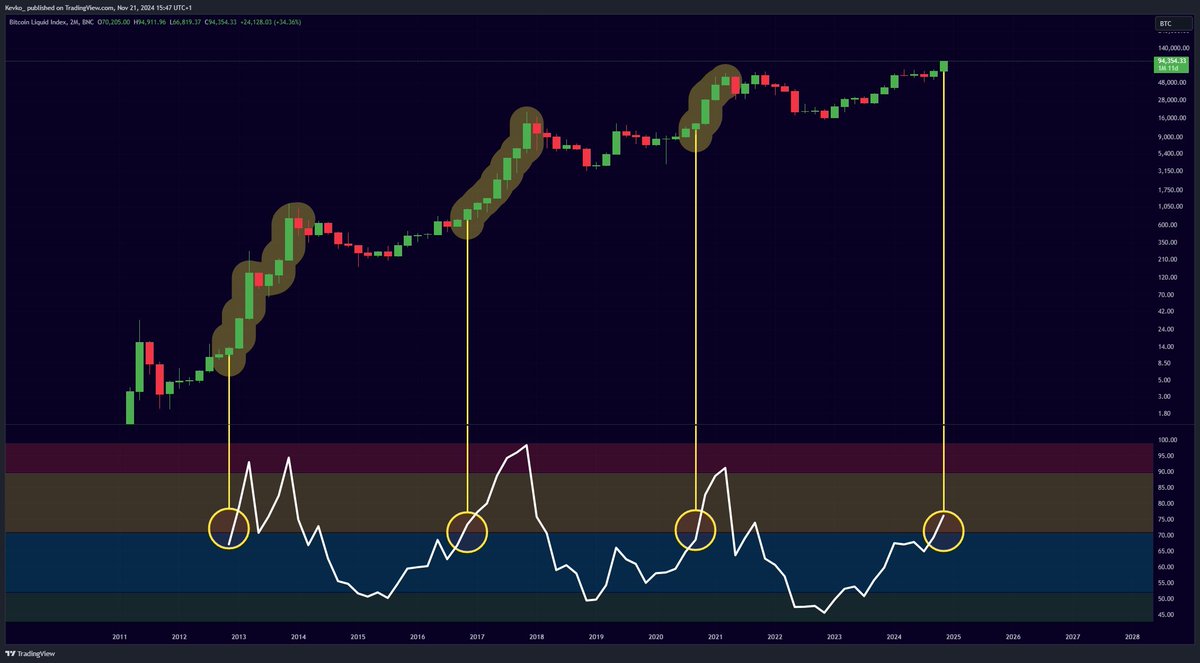Click the BNC exchange label in the legend
1200x663 pixels.
[87, 22]
